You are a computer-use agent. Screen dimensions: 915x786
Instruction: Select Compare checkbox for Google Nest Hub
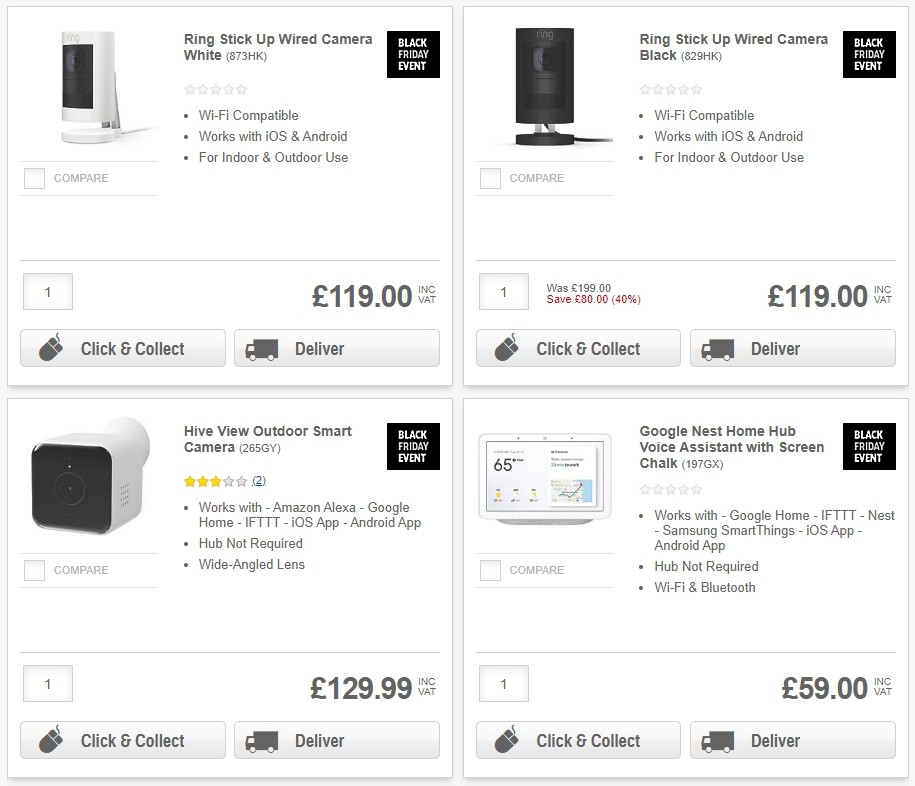point(491,571)
